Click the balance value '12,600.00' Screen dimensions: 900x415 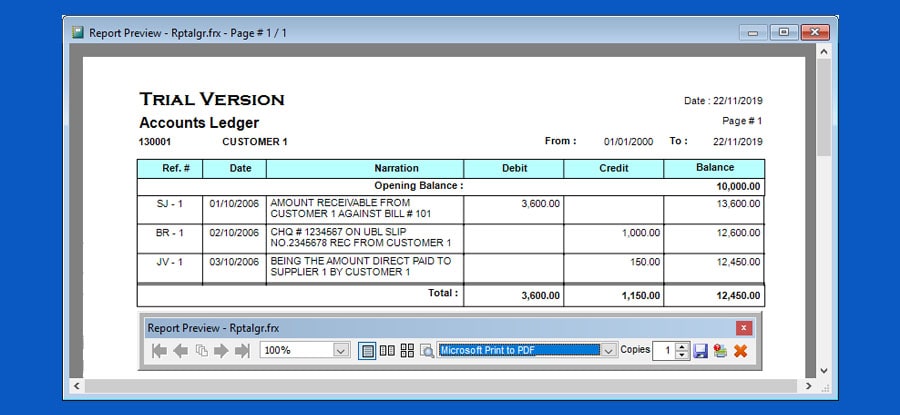(x=739, y=232)
